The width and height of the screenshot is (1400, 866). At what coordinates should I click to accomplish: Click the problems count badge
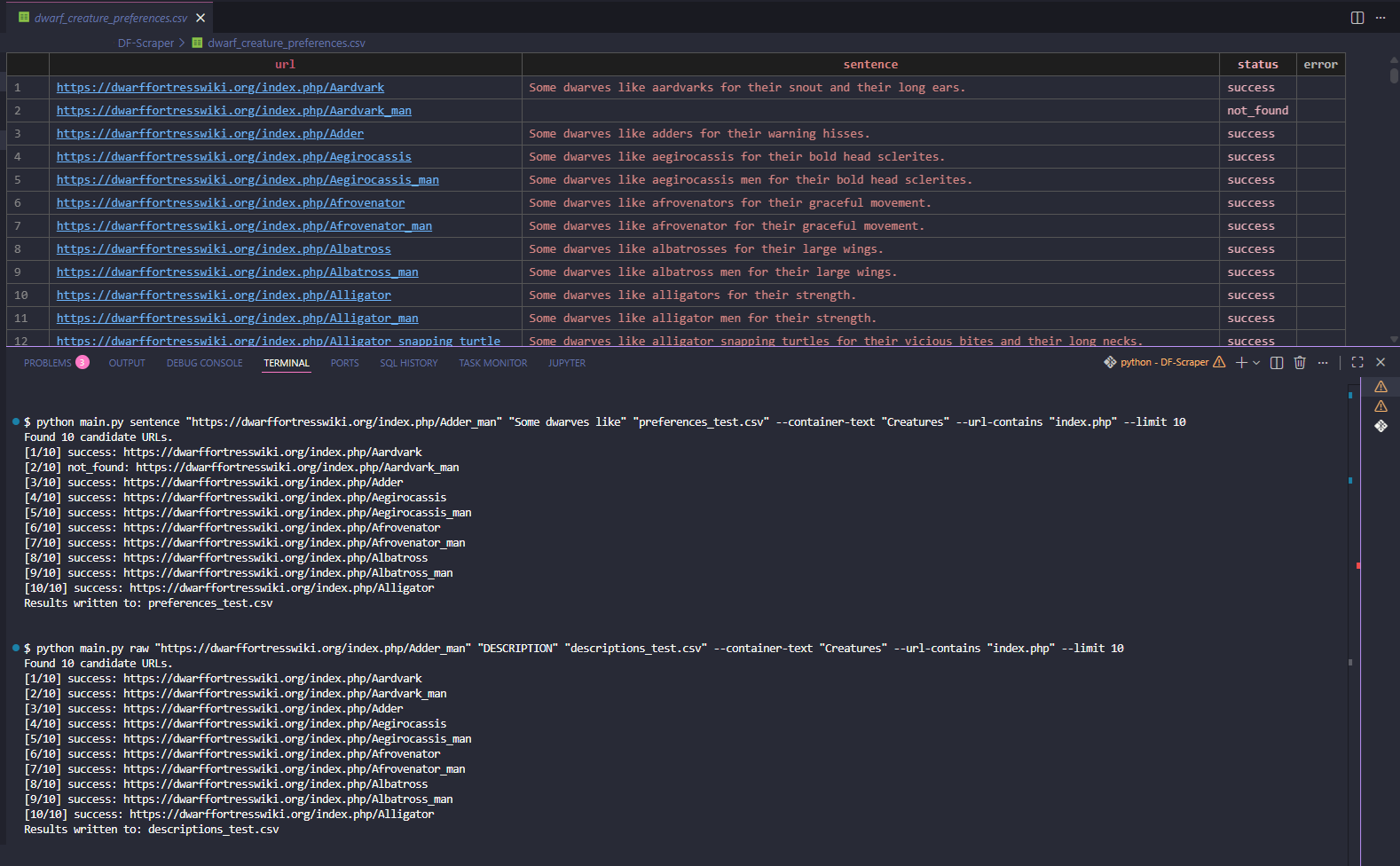click(x=83, y=362)
